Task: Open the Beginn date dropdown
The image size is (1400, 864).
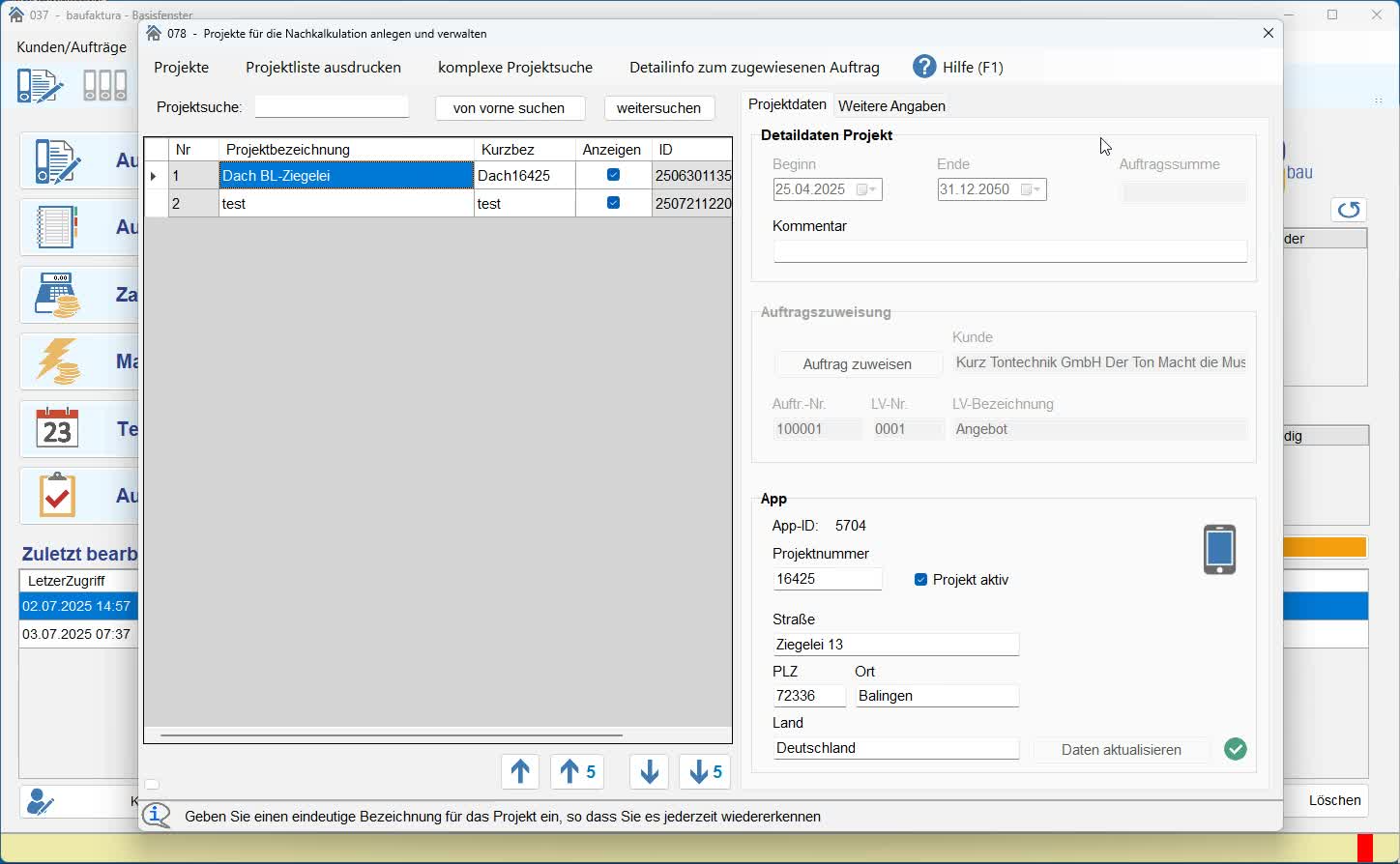Action: (868, 190)
